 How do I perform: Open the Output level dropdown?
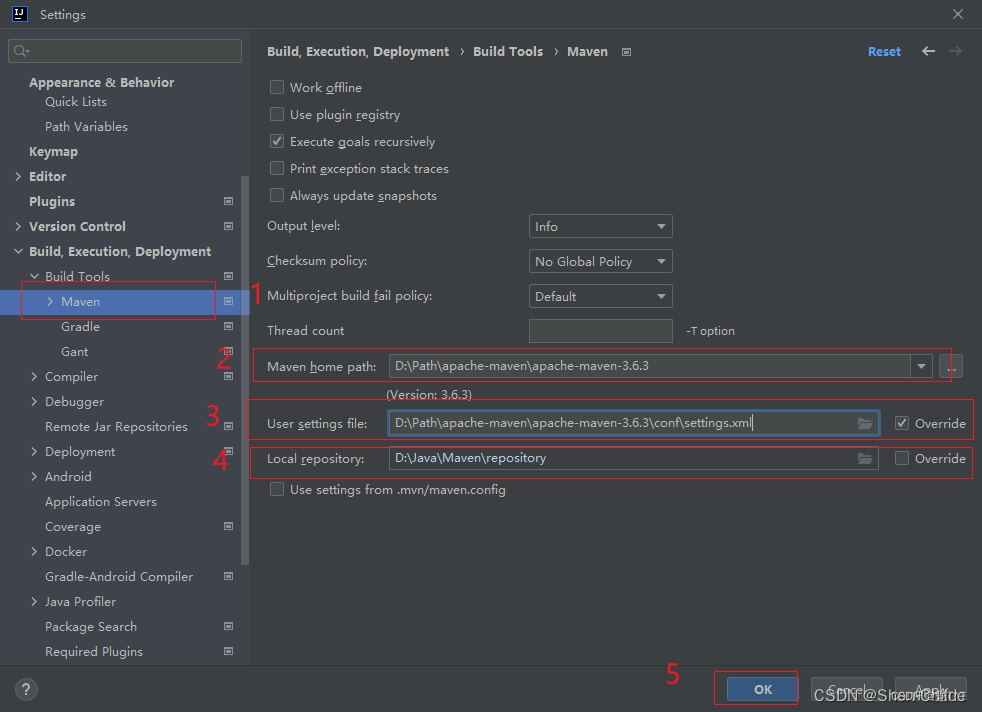[x=601, y=226]
